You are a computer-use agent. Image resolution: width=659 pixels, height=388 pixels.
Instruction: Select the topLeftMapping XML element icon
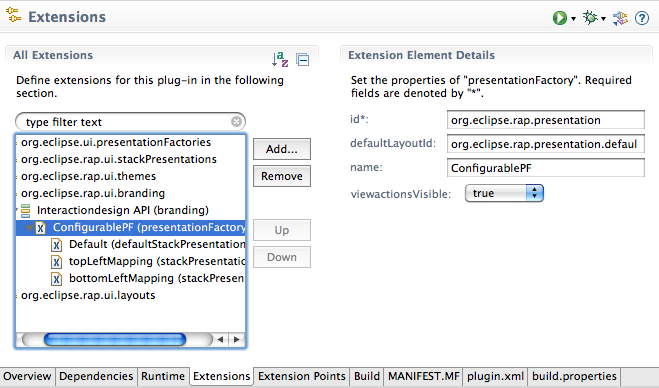pos(56,262)
